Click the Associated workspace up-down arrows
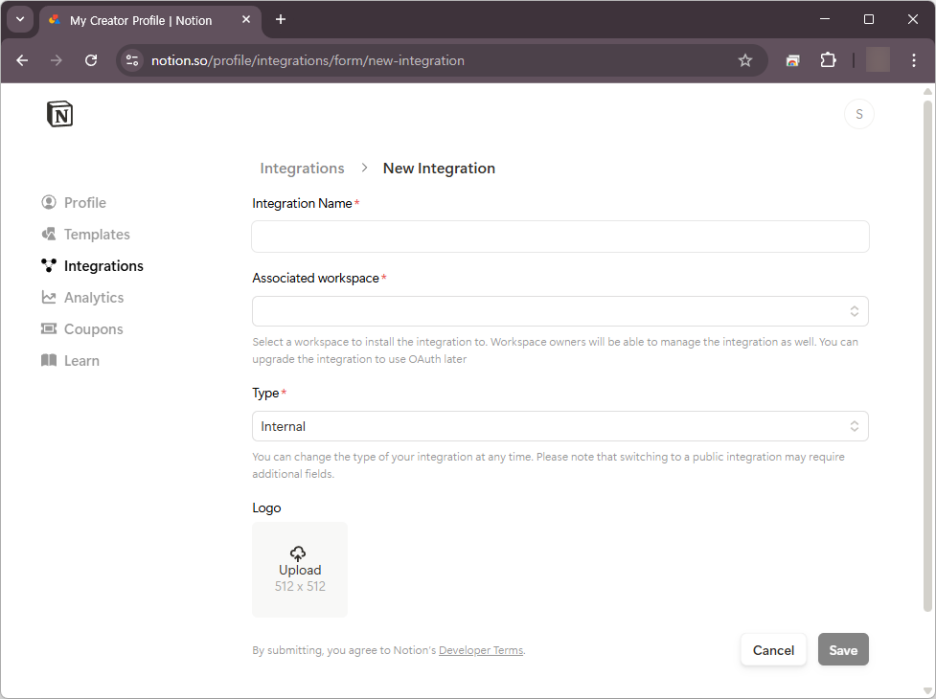Image resolution: width=936 pixels, height=699 pixels. point(854,311)
